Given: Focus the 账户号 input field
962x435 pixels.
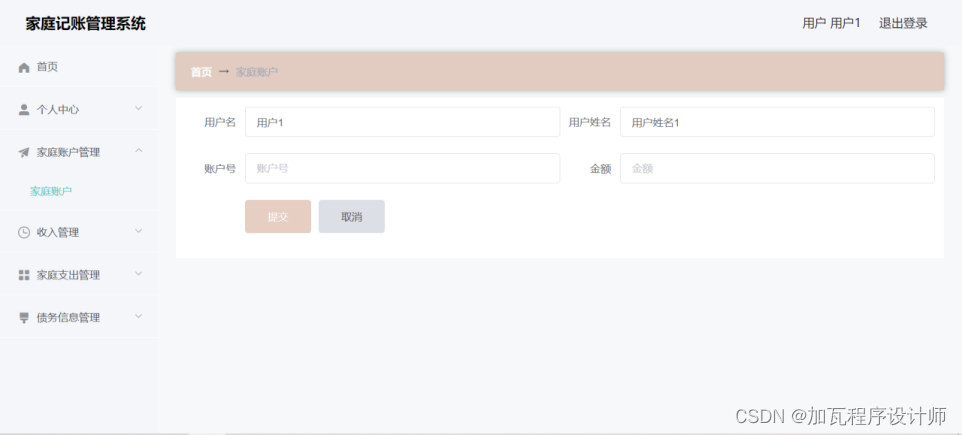Looking at the screenshot, I should (x=402, y=168).
